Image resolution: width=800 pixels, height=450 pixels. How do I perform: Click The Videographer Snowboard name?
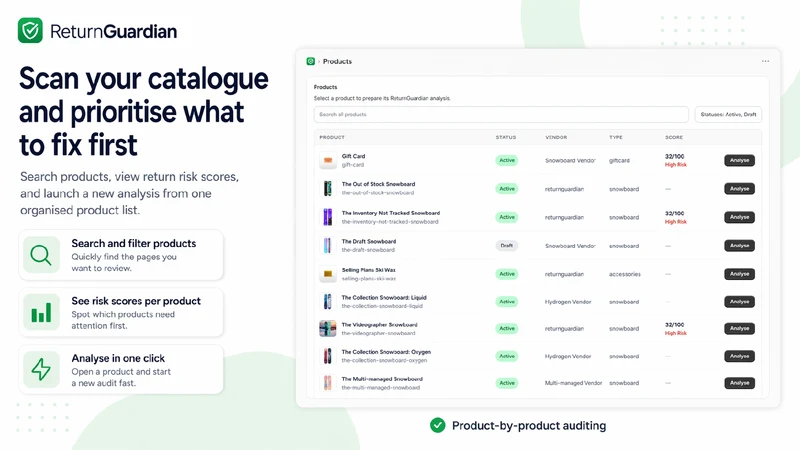click(379, 324)
